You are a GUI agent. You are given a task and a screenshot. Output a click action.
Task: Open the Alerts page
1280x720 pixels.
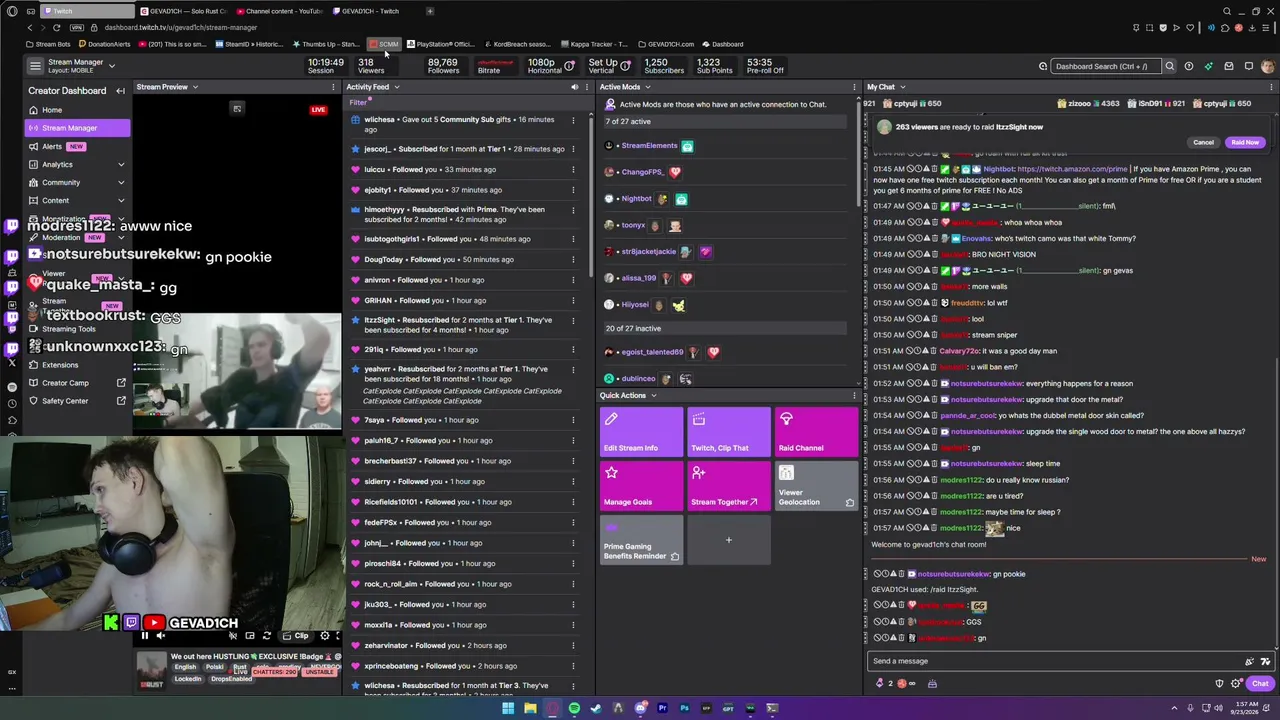[77, 146]
